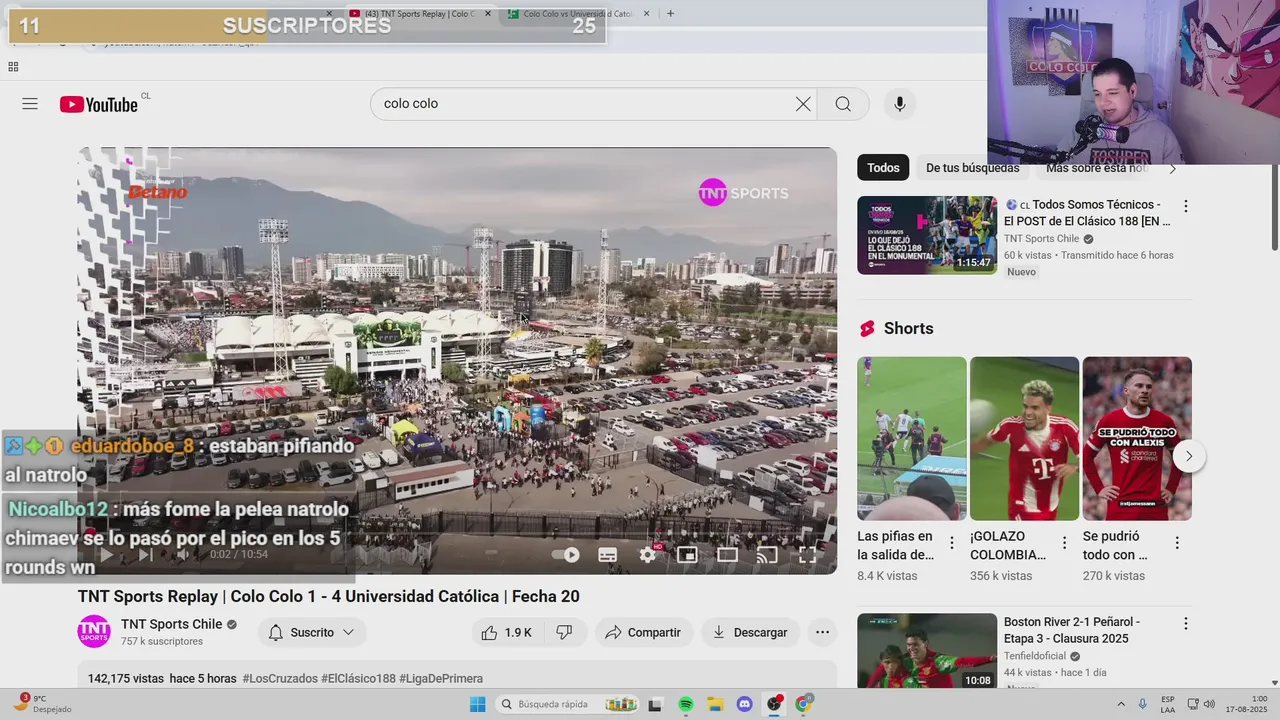This screenshot has width=1280, height=720.
Task: Open the #LosCruzados hashtag
Action: point(280,678)
